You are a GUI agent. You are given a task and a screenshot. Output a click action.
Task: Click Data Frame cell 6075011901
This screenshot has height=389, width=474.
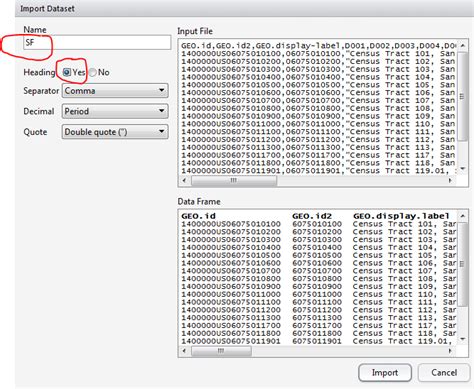[317, 341]
